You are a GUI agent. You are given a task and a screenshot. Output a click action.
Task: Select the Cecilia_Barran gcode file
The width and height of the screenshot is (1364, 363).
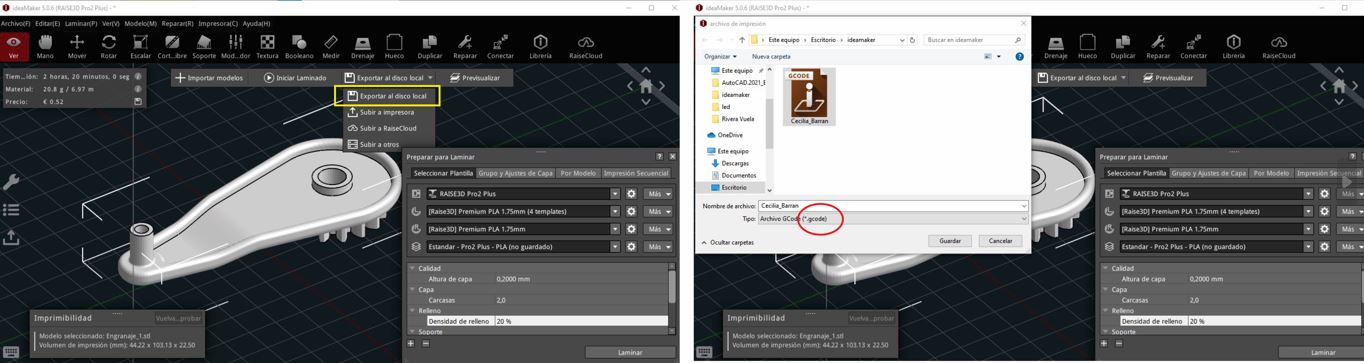809,97
